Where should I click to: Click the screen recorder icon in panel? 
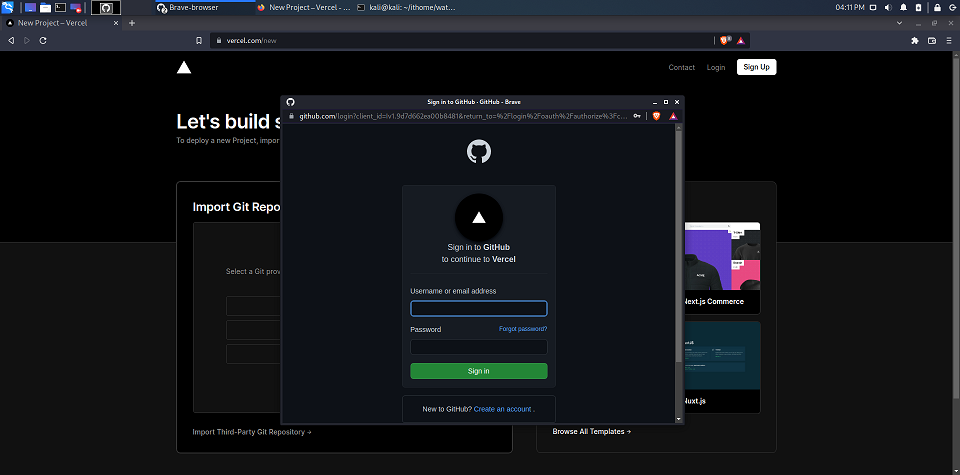tap(76, 7)
